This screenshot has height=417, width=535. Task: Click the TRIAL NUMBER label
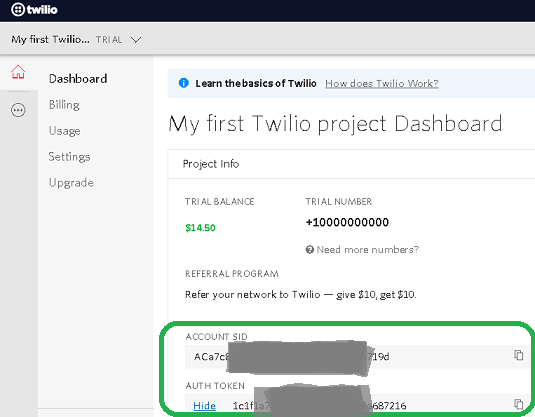[x=338, y=202]
